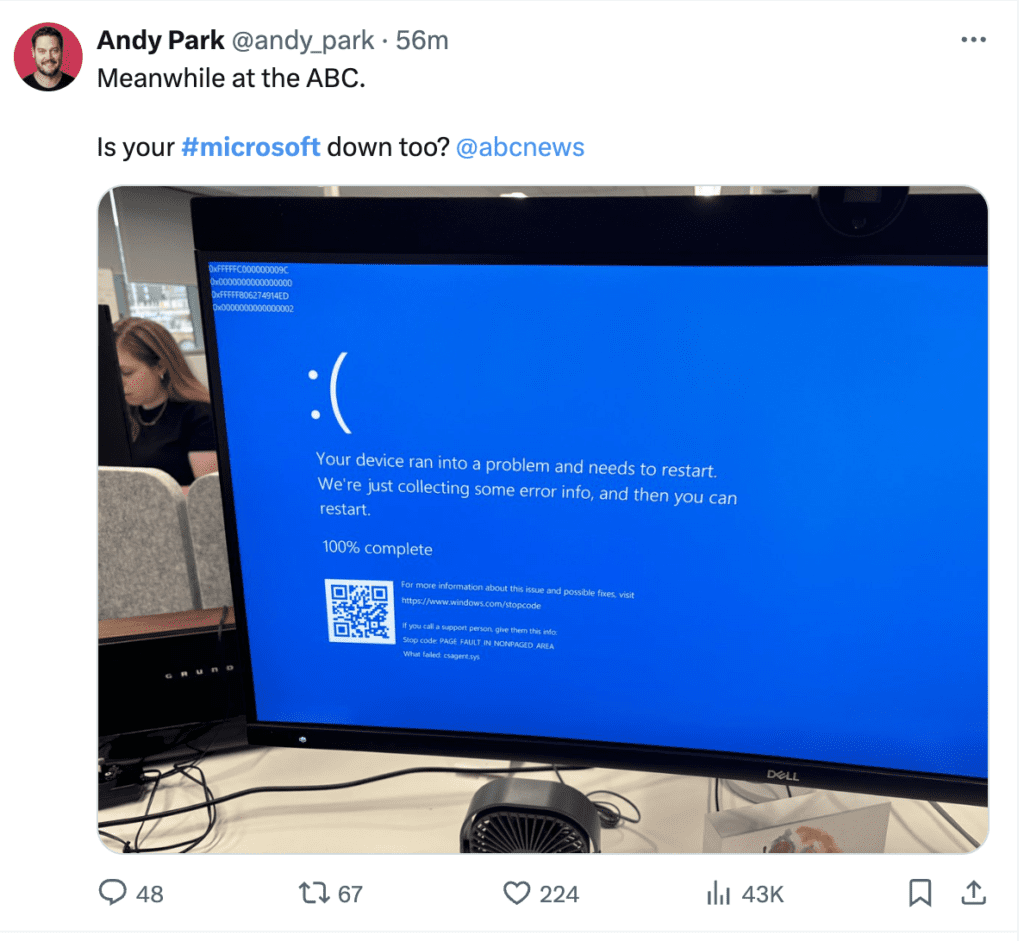This screenshot has width=1024, height=941.
Task: Like the tweet with the heart icon
Action: point(517,893)
